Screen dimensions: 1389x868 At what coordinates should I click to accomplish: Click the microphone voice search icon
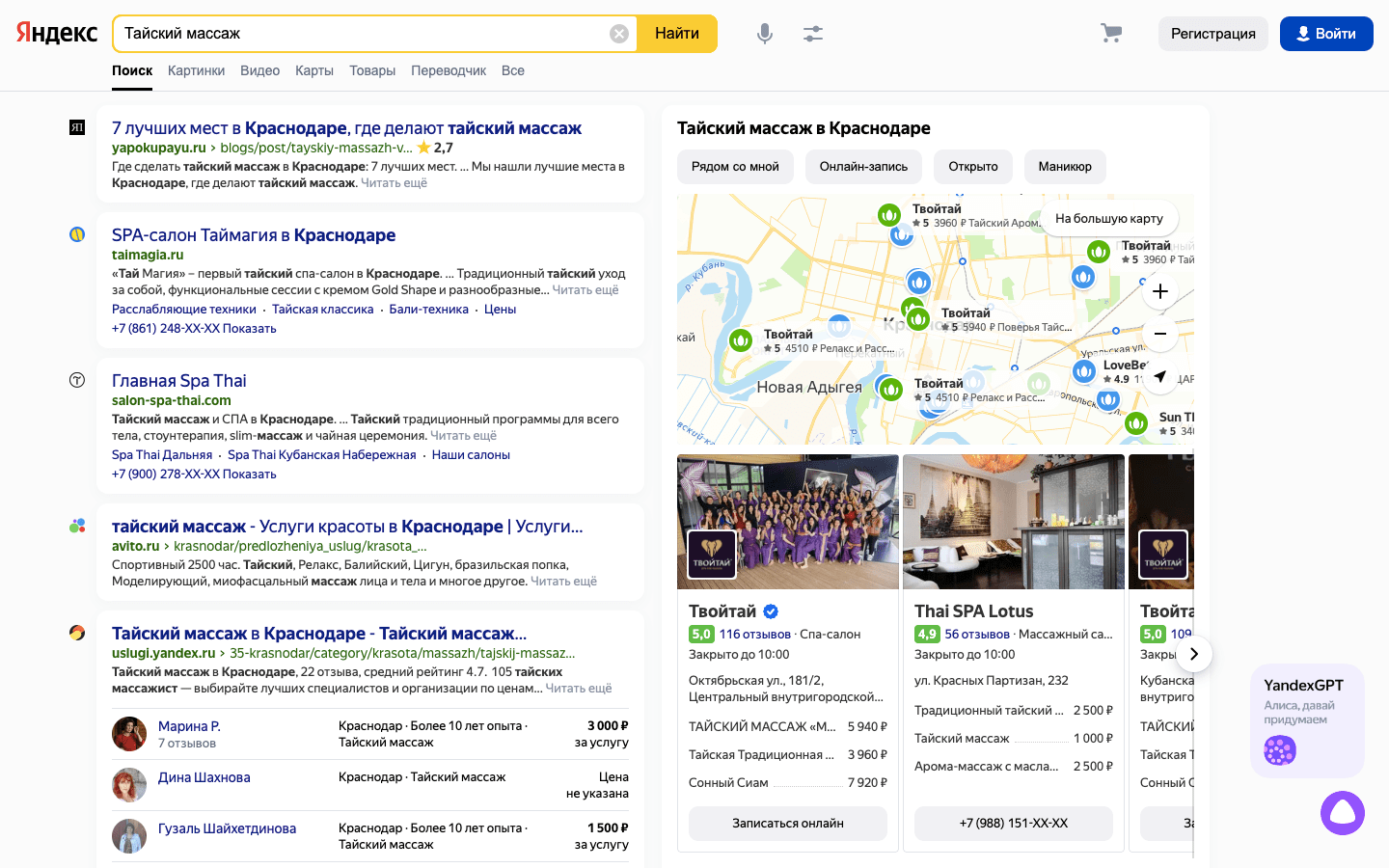764,34
